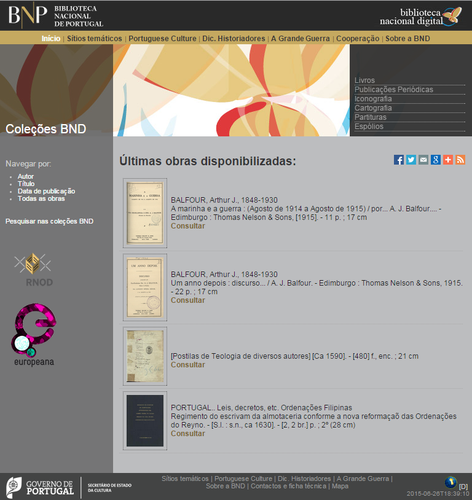The image size is (472, 500).
Task: Click the Twitter share icon
Action: coord(411,160)
